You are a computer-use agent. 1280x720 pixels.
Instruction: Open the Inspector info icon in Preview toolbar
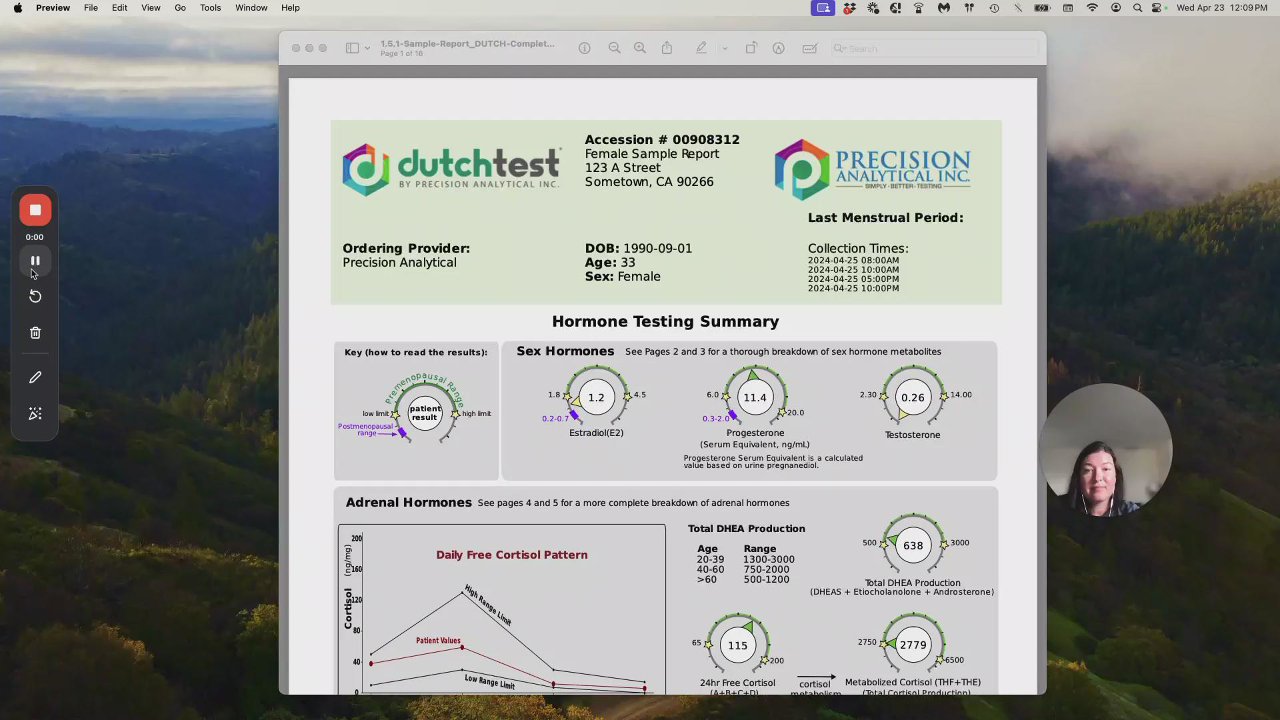point(585,48)
